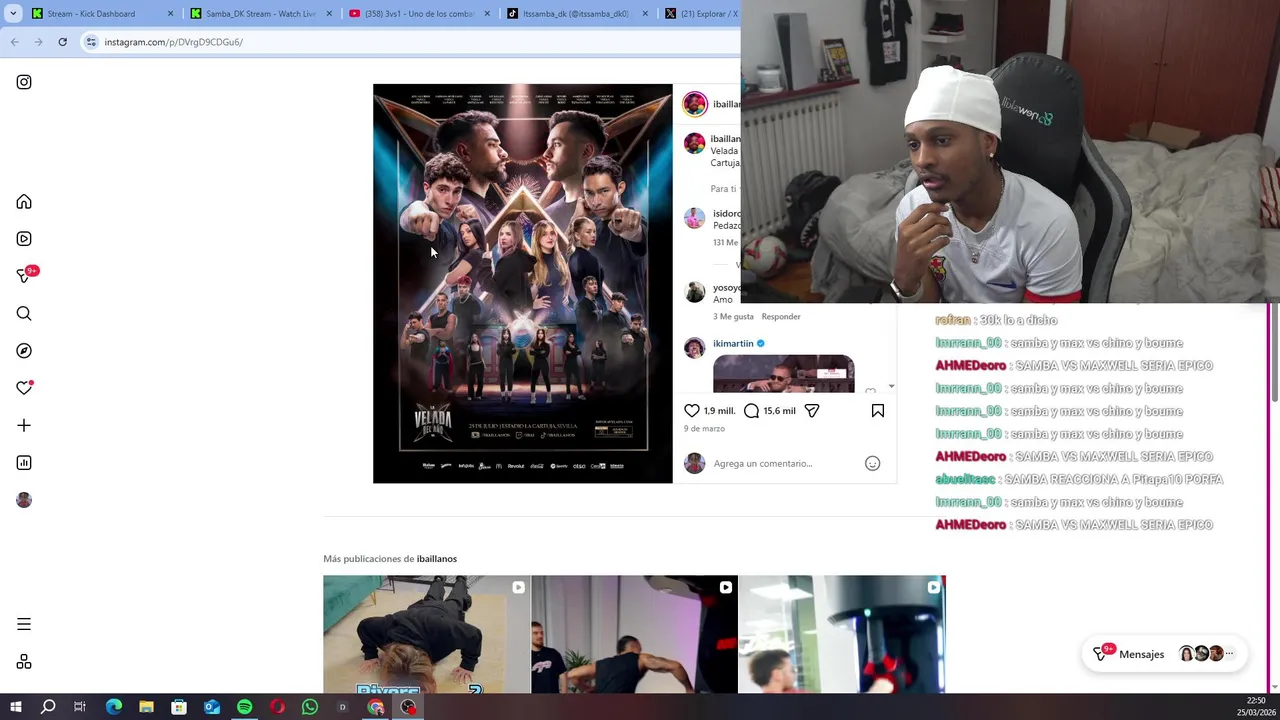Open Notifications heart icon in sidebar
The width and height of the screenshot is (1280, 720).
pos(24,388)
